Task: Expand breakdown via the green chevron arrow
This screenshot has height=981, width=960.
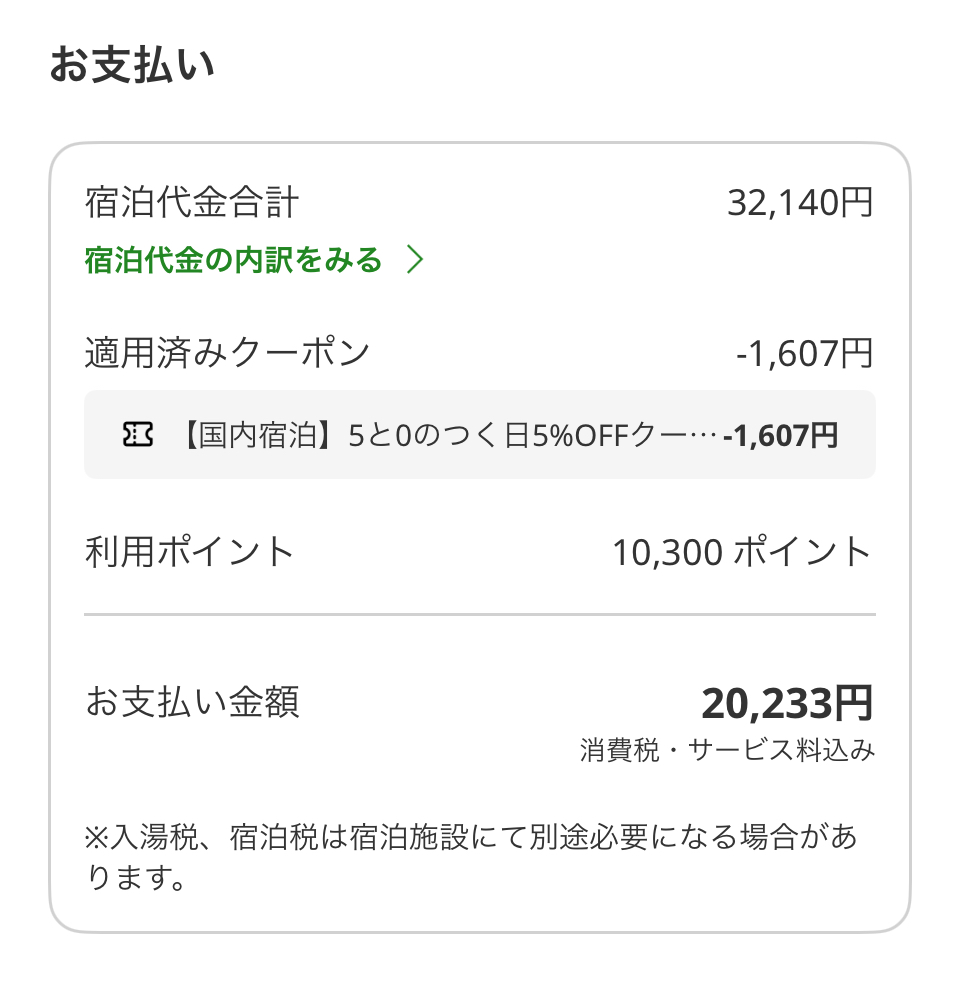Action: 416,261
